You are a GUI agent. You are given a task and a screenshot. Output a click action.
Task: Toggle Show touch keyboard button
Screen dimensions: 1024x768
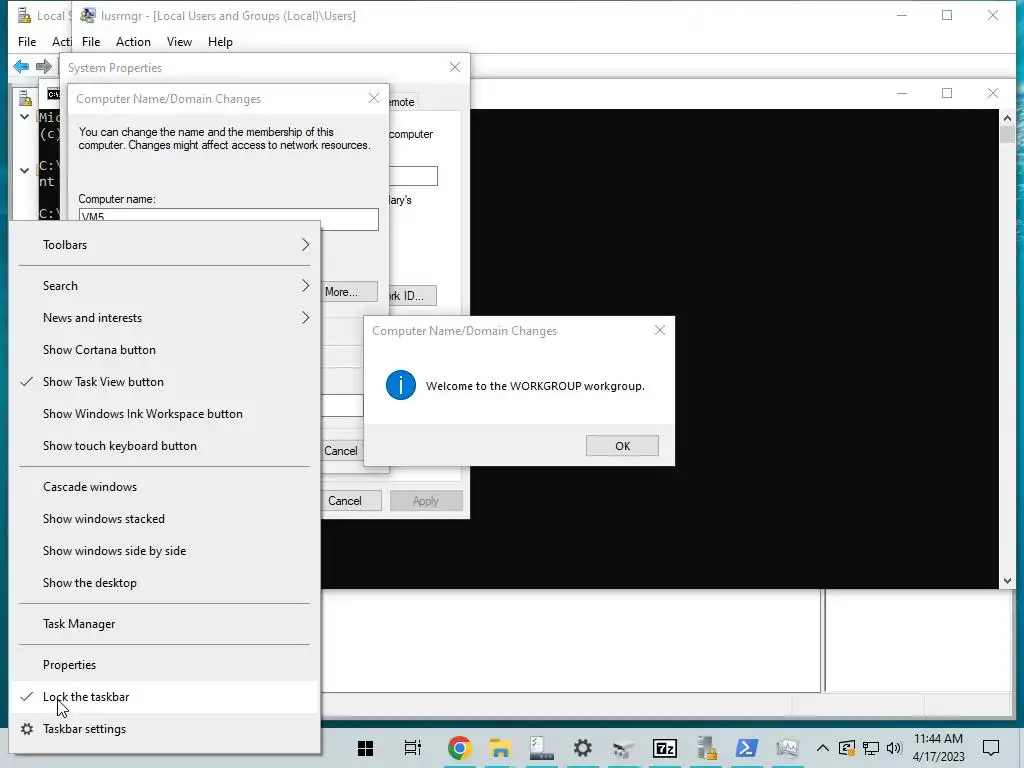[x=165, y=446]
